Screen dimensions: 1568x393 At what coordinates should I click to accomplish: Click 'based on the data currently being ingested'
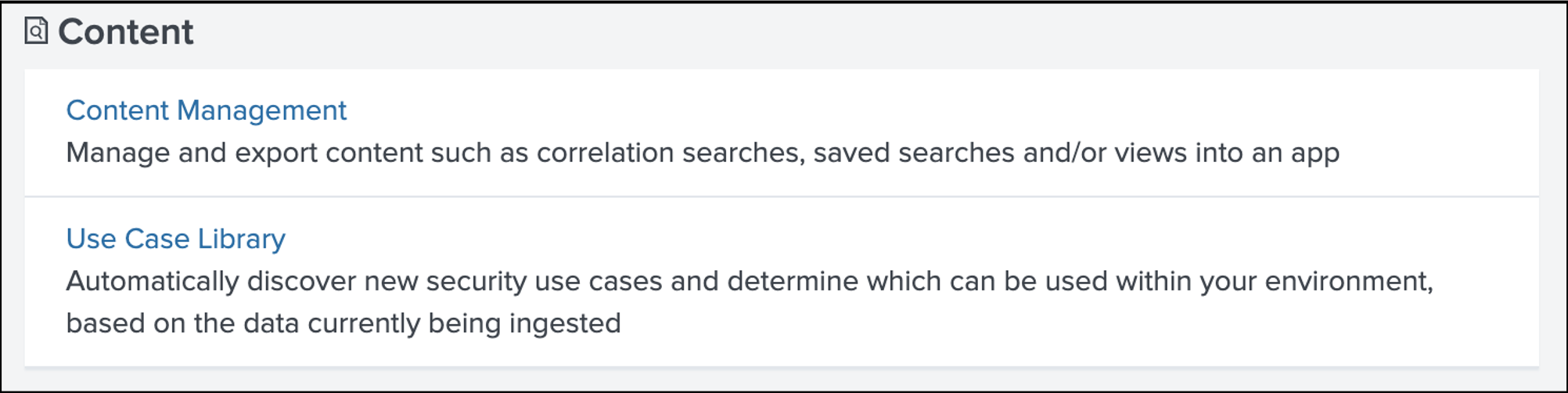point(343,323)
